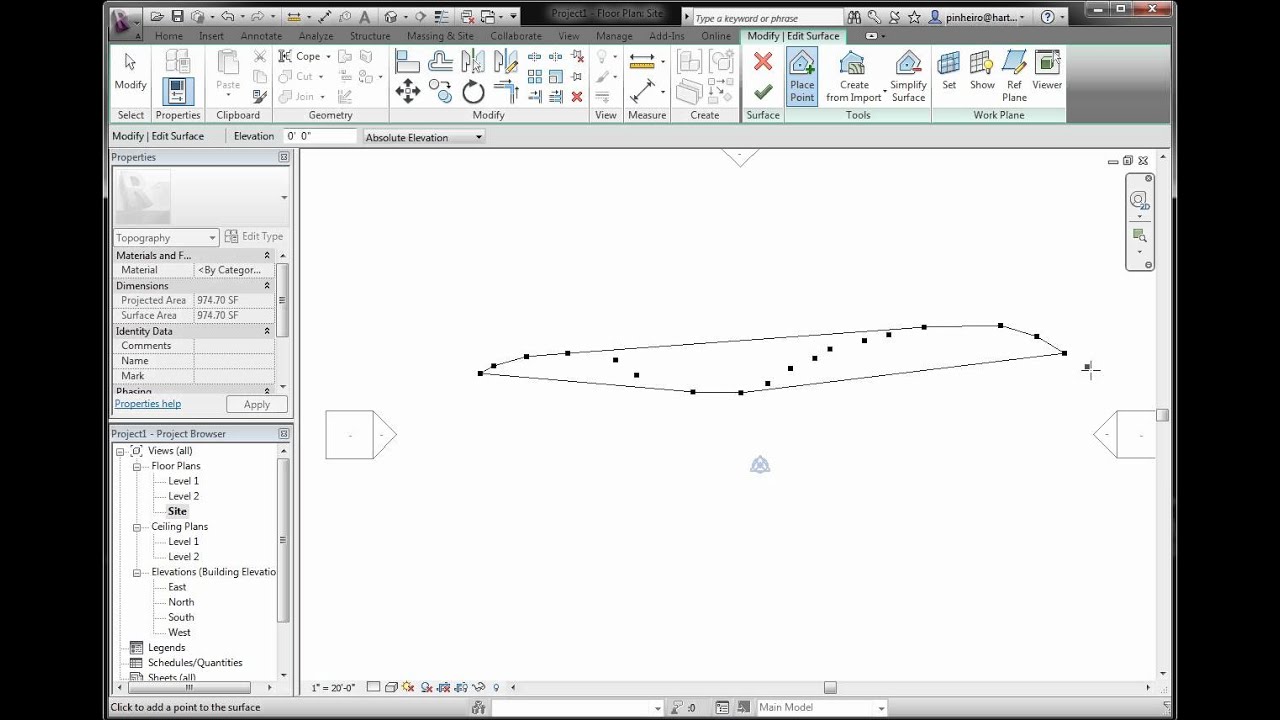Select the Rotate tool in Modify panel
The image size is (1280, 720).
472,92
